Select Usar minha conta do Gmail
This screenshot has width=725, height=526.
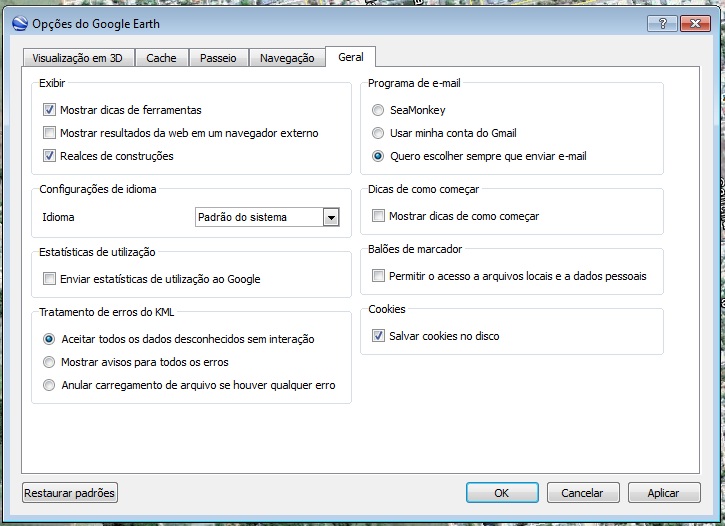click(378, 133)
